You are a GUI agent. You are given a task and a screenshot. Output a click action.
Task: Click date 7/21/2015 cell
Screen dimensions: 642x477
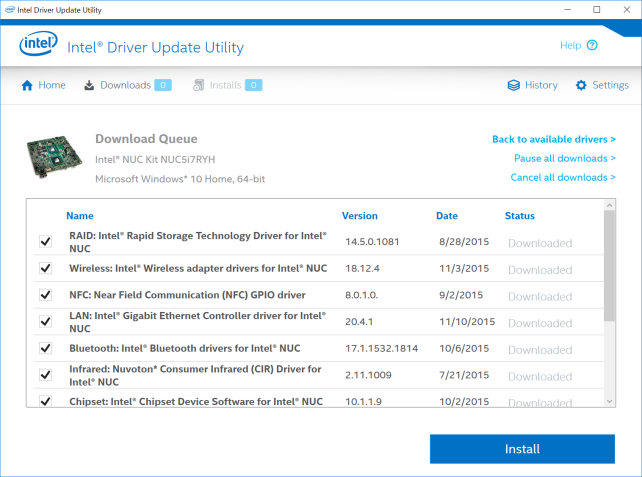click(x=464, y=375)
